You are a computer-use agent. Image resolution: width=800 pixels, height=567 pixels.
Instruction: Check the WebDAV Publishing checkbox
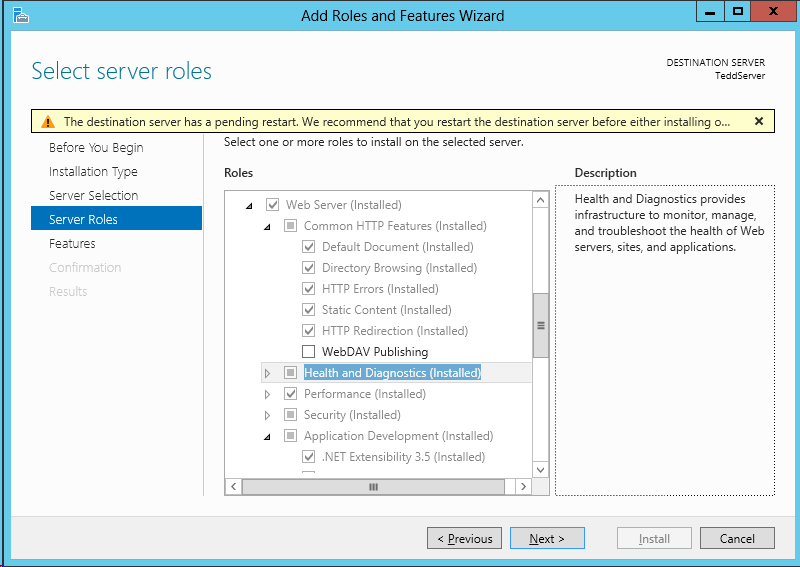coord(309,352)
